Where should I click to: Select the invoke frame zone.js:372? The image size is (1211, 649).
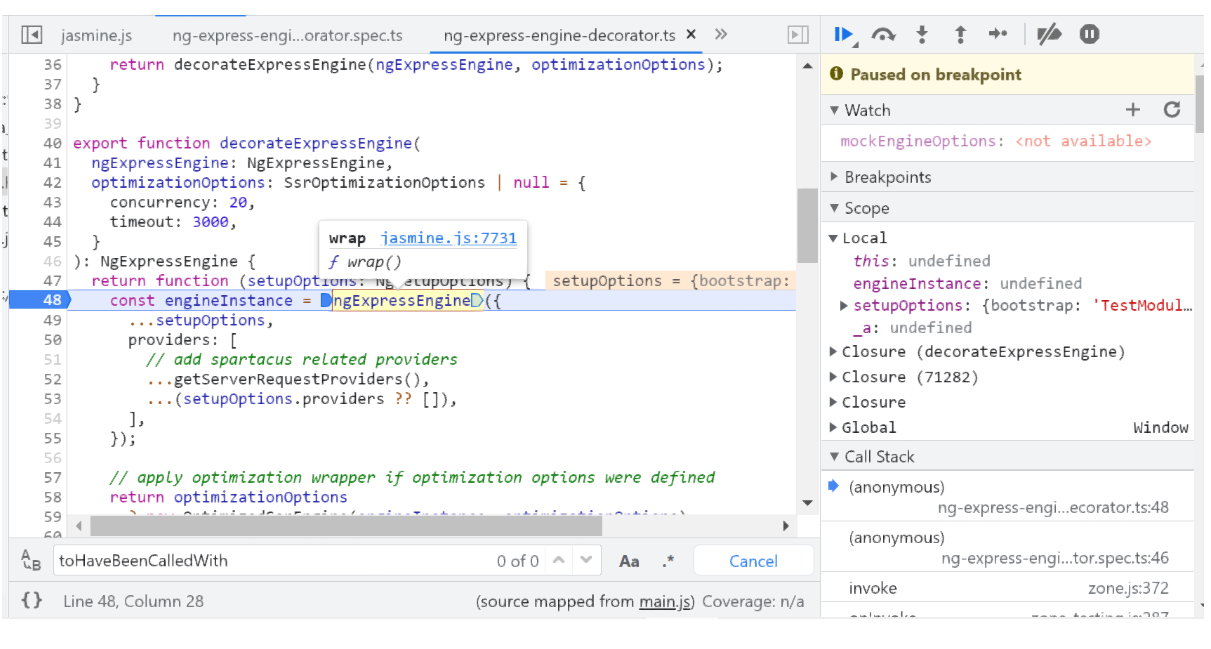coord(1008,588)
